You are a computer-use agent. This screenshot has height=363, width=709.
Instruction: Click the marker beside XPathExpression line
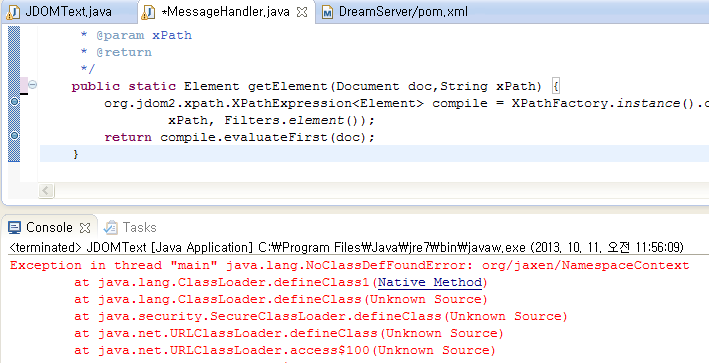(14, 102)
